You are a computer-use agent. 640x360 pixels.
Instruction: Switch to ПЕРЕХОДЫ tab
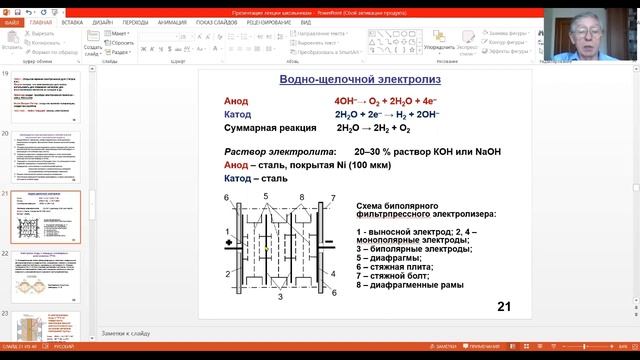tap(136, 23)
